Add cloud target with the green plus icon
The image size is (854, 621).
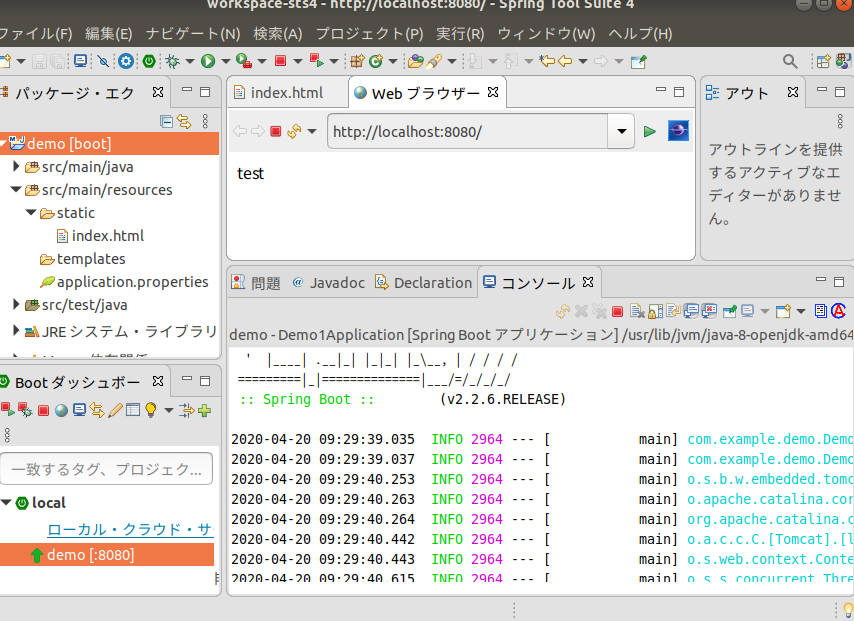205,410
